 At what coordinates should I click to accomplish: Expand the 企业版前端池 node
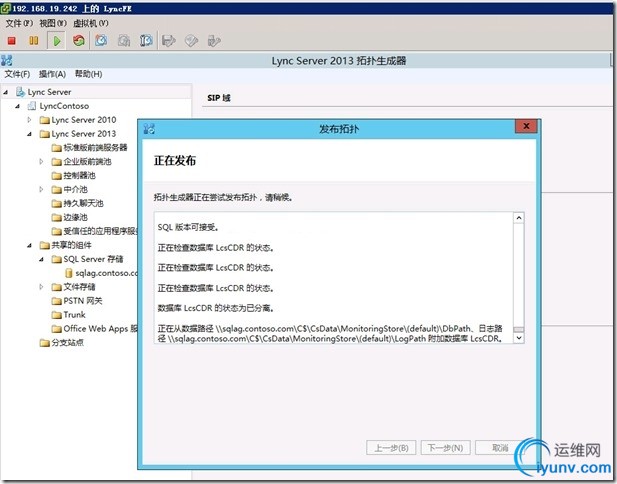point(41,162)
